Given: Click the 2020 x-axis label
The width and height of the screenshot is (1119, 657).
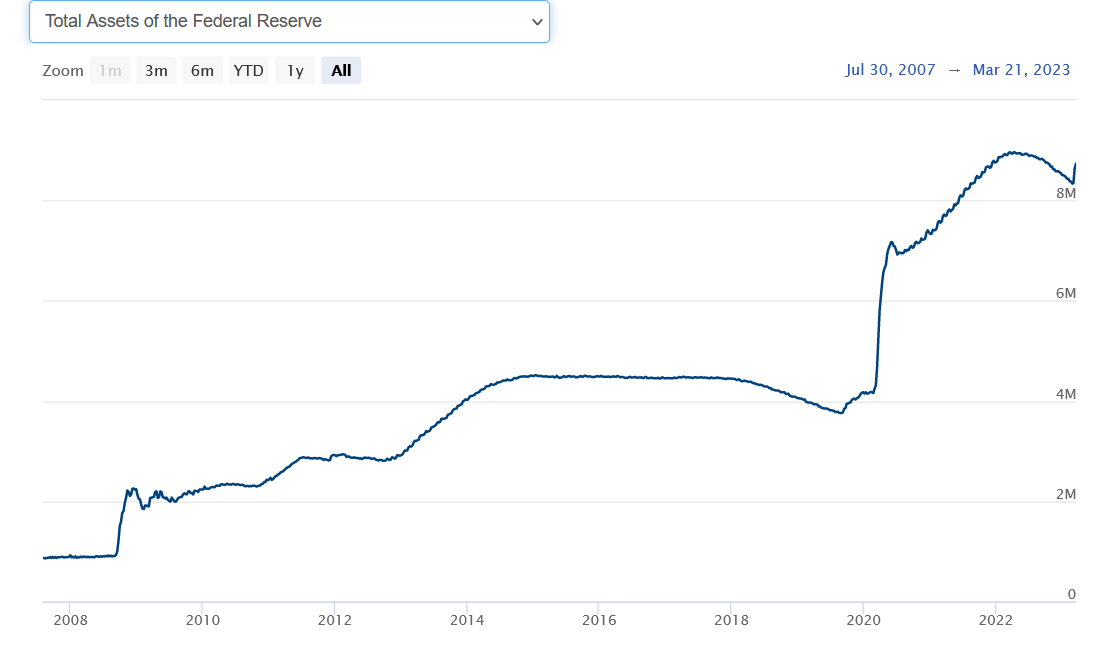Looking at the screenshot, I should [x=864, y=620].
